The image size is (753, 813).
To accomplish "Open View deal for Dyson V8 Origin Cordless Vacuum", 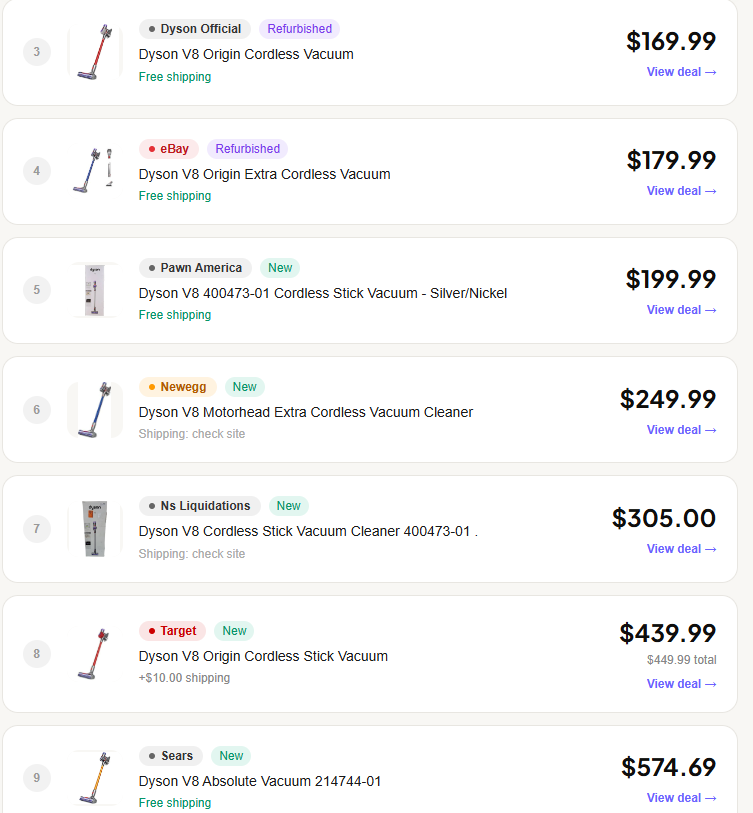I will (681, 71).
